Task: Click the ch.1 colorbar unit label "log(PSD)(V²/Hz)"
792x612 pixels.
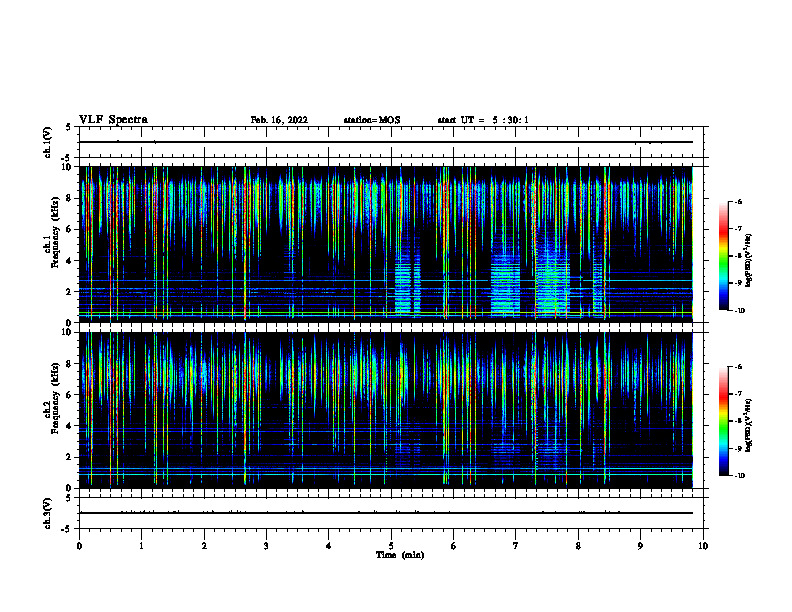Action: tap(749, 260)
